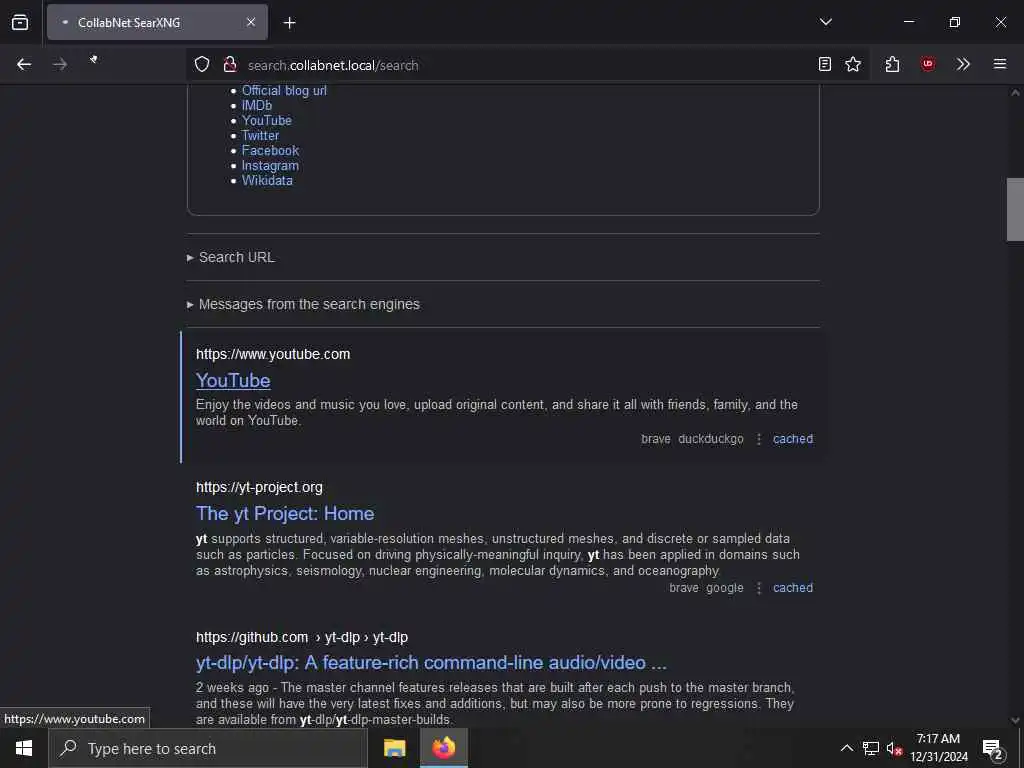Click the https://www.youtube.com result URL
Image resolution: width=1024 pixels, height=768 pixels.
pos(273,354)
